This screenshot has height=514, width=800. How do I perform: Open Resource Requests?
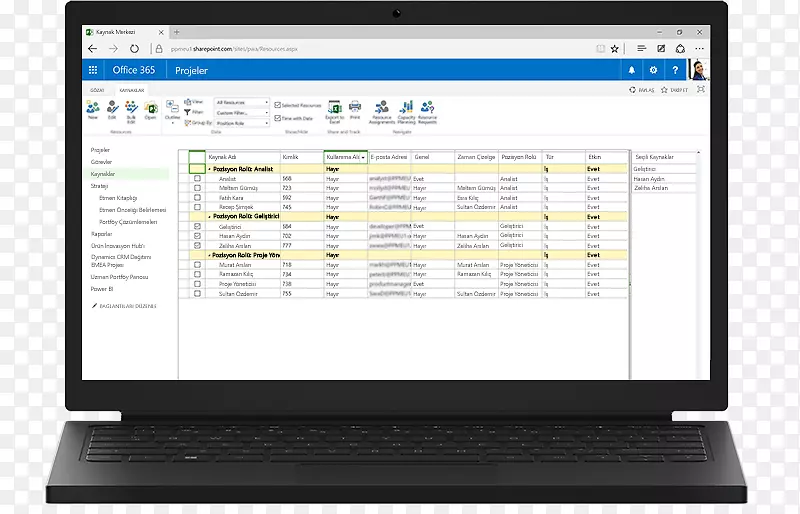click(x=428, y=107)
